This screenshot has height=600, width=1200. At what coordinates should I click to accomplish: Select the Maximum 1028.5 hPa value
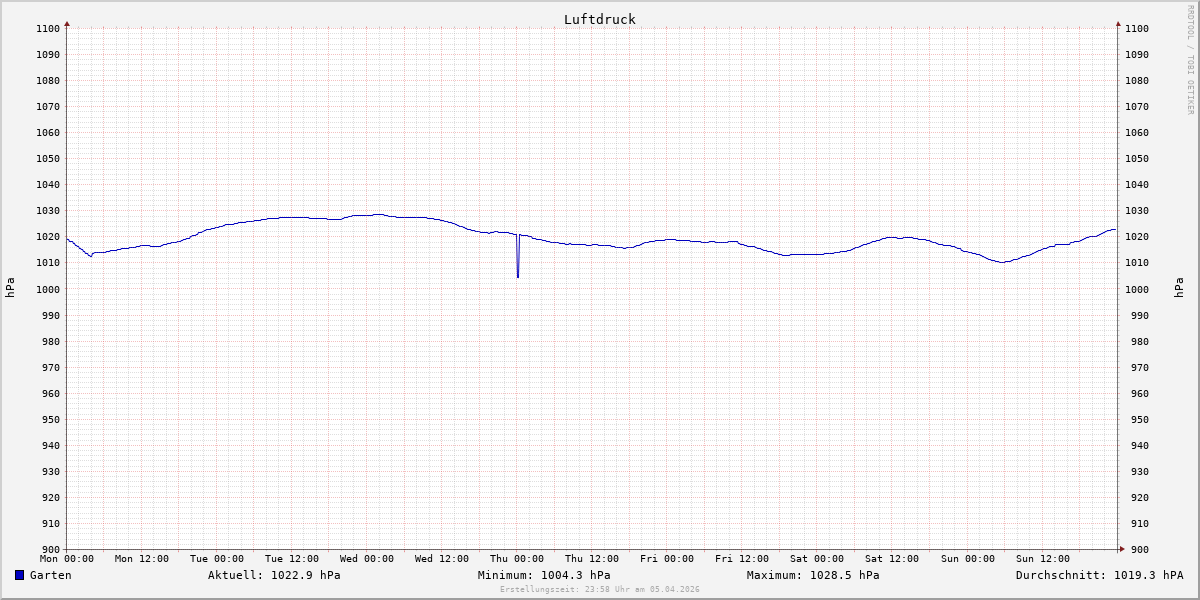click(813, 575)
